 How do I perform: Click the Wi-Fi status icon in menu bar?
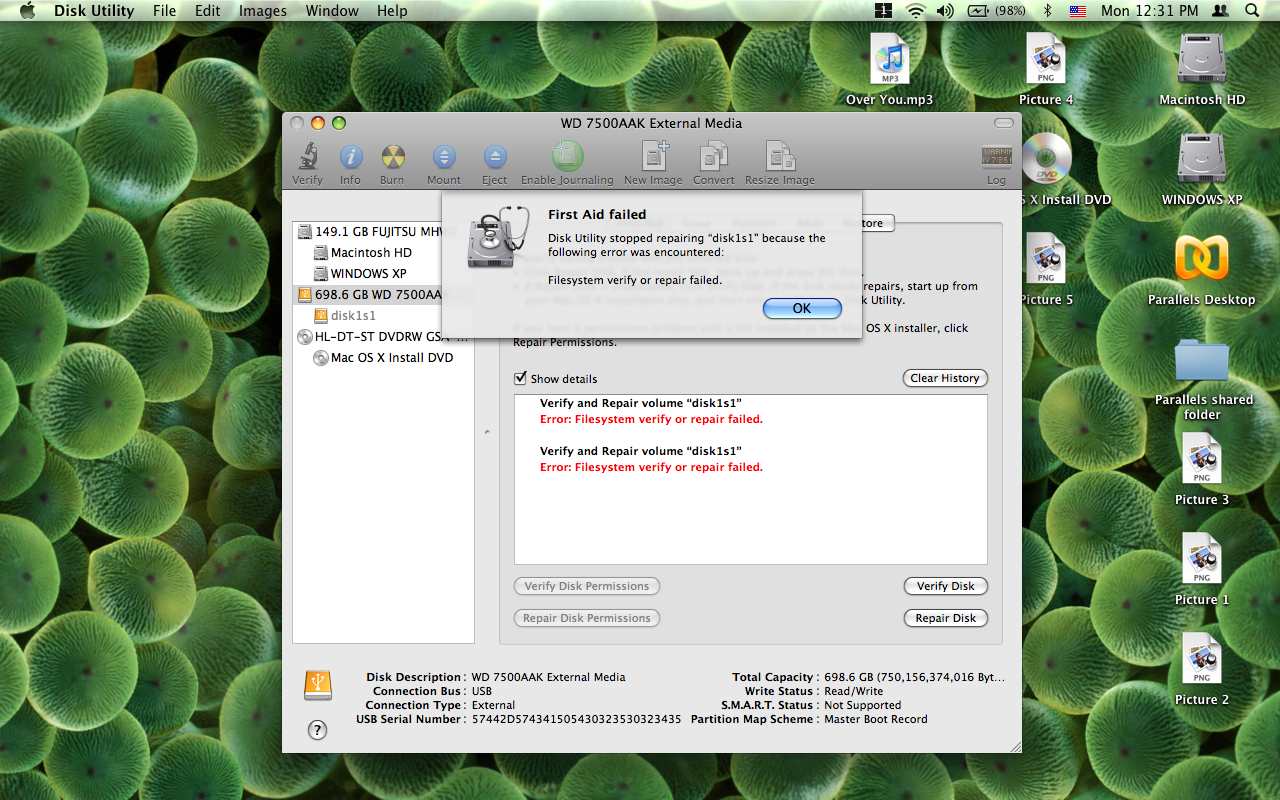click(x=915, y=11)
